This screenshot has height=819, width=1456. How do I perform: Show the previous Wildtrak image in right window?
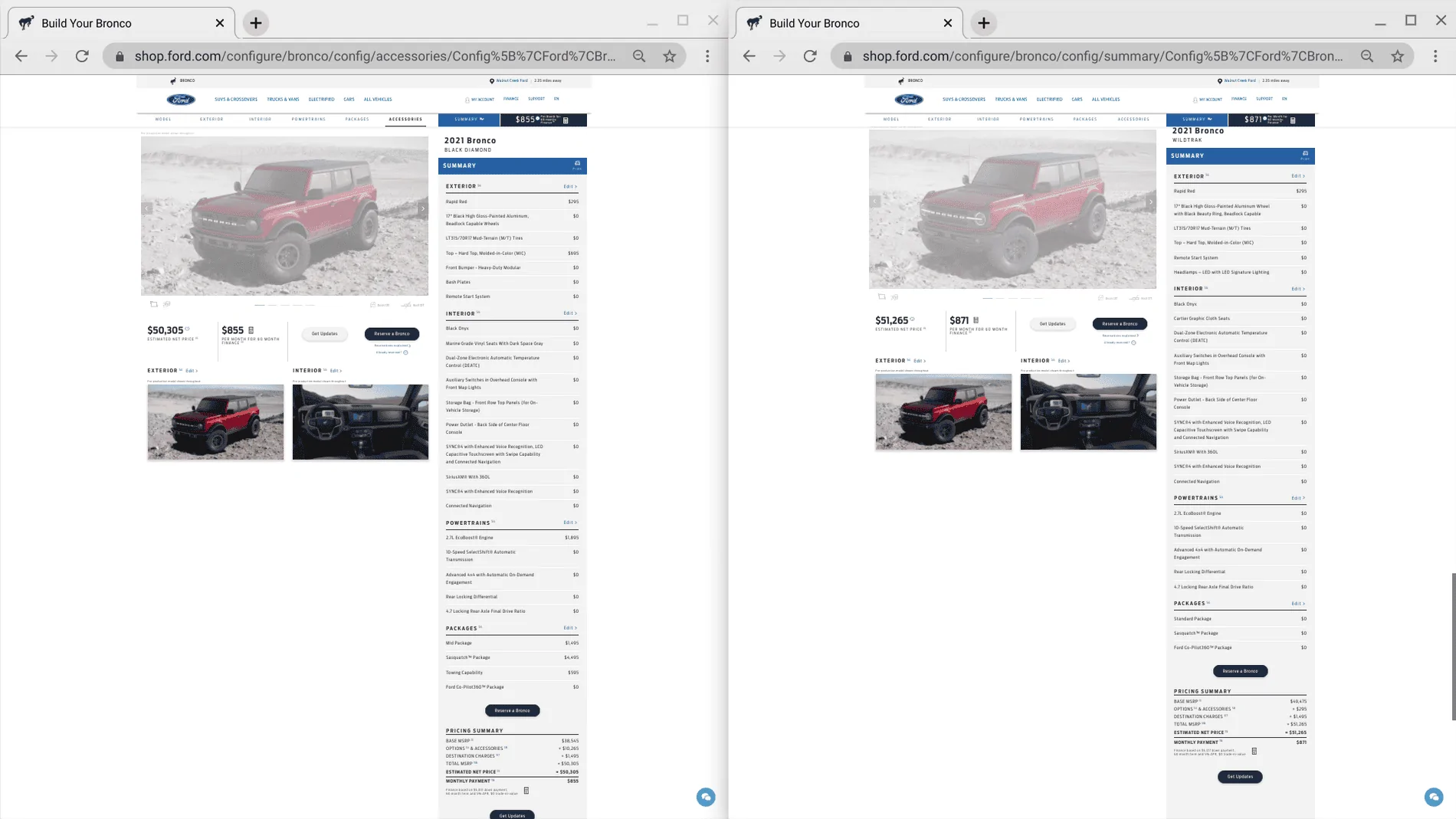pyautogui.click(x=875, y=202)
